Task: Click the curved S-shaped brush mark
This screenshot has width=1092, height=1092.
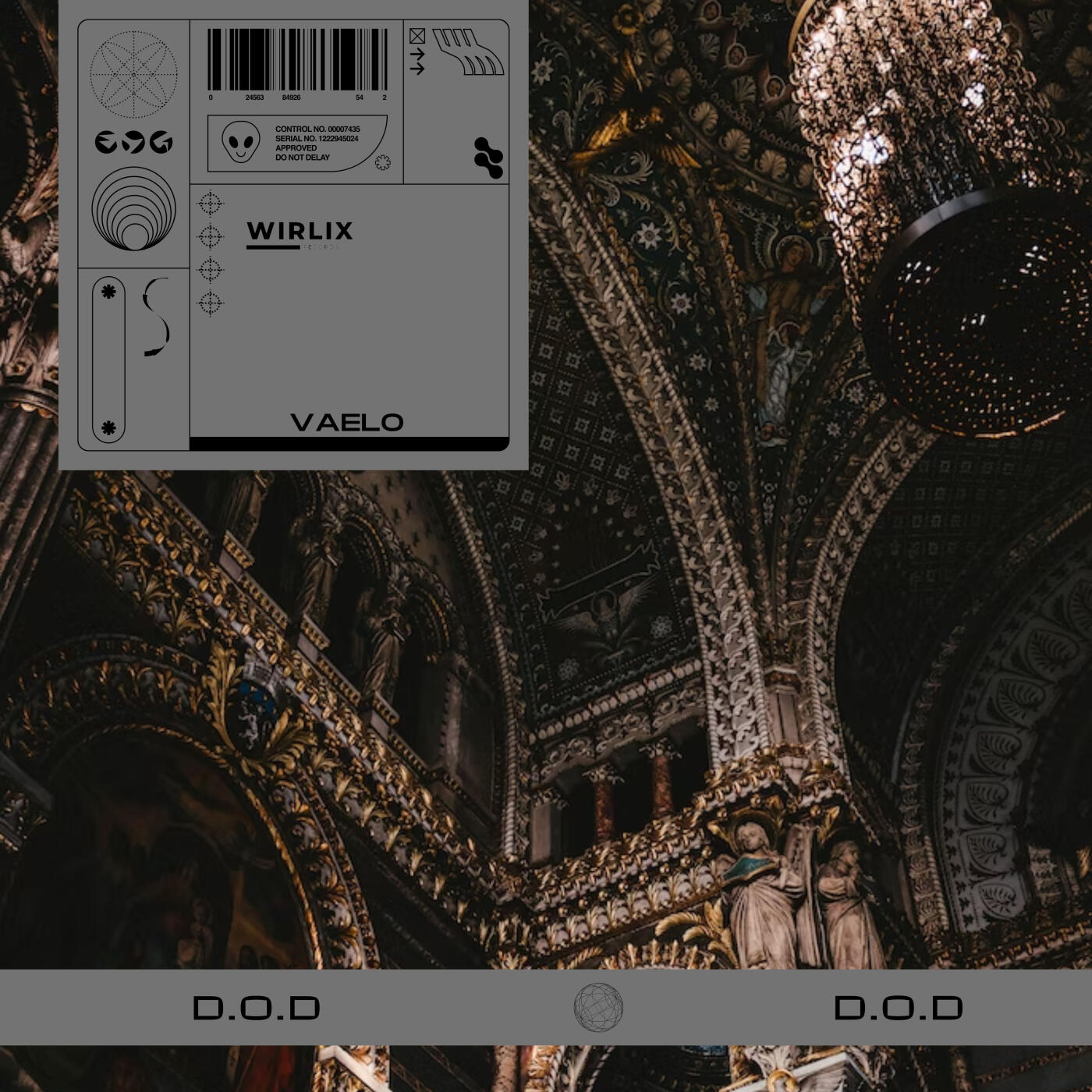Action: point(157,317)
